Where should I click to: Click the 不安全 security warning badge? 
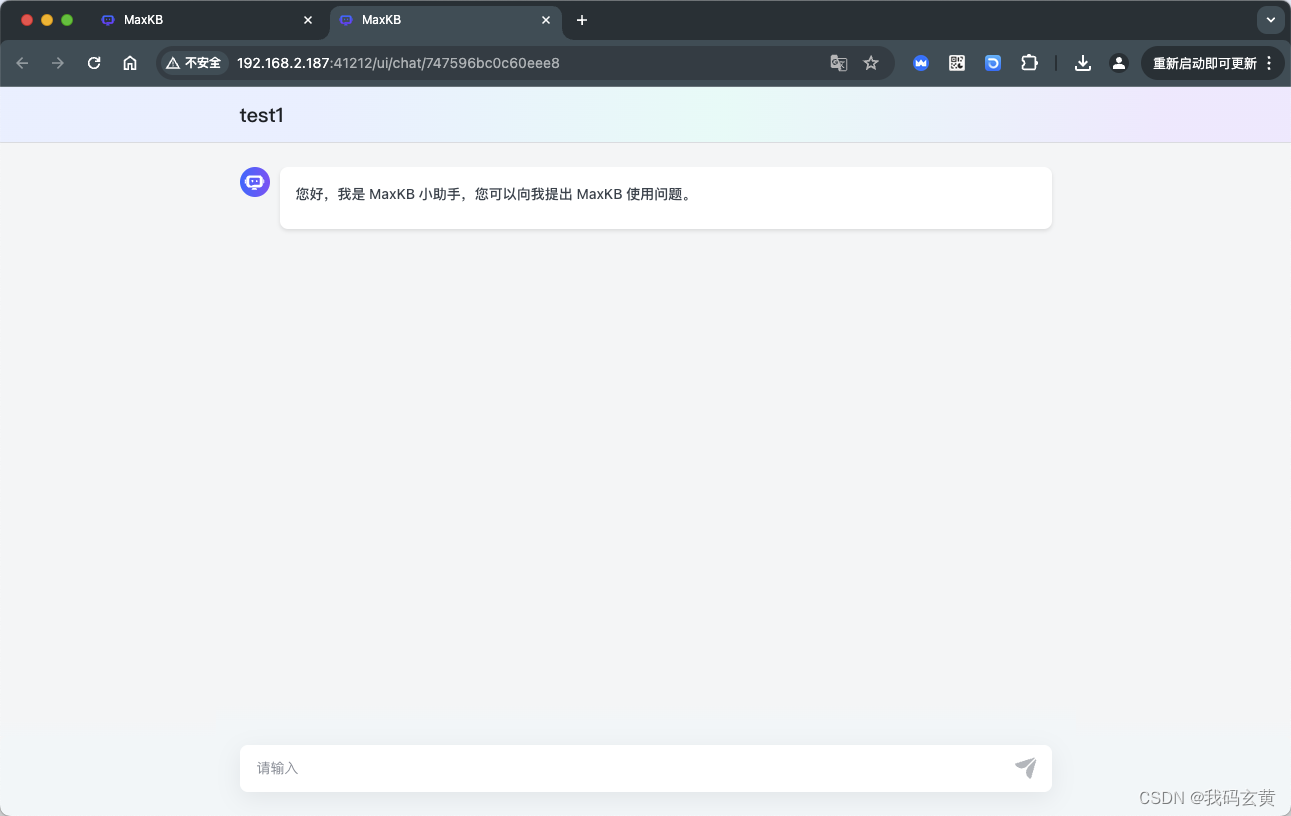coord(194,63)
